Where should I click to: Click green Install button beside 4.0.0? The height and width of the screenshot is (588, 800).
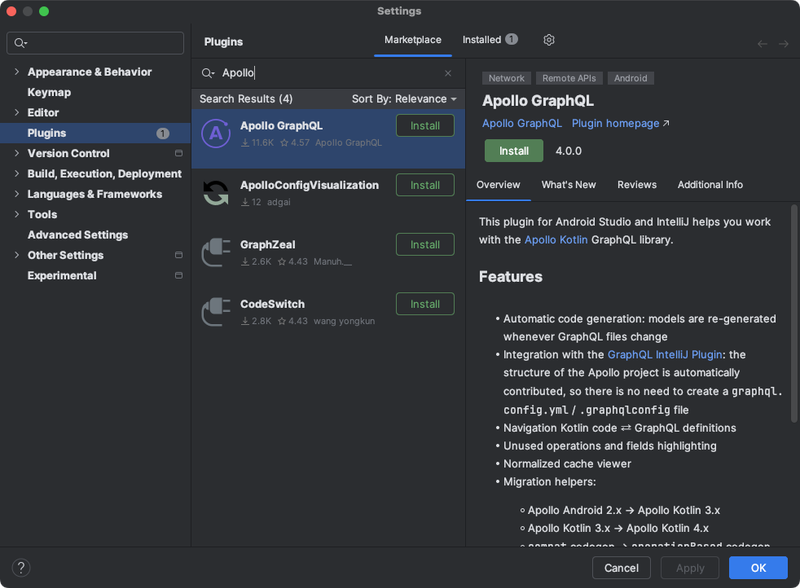point(514,151)
